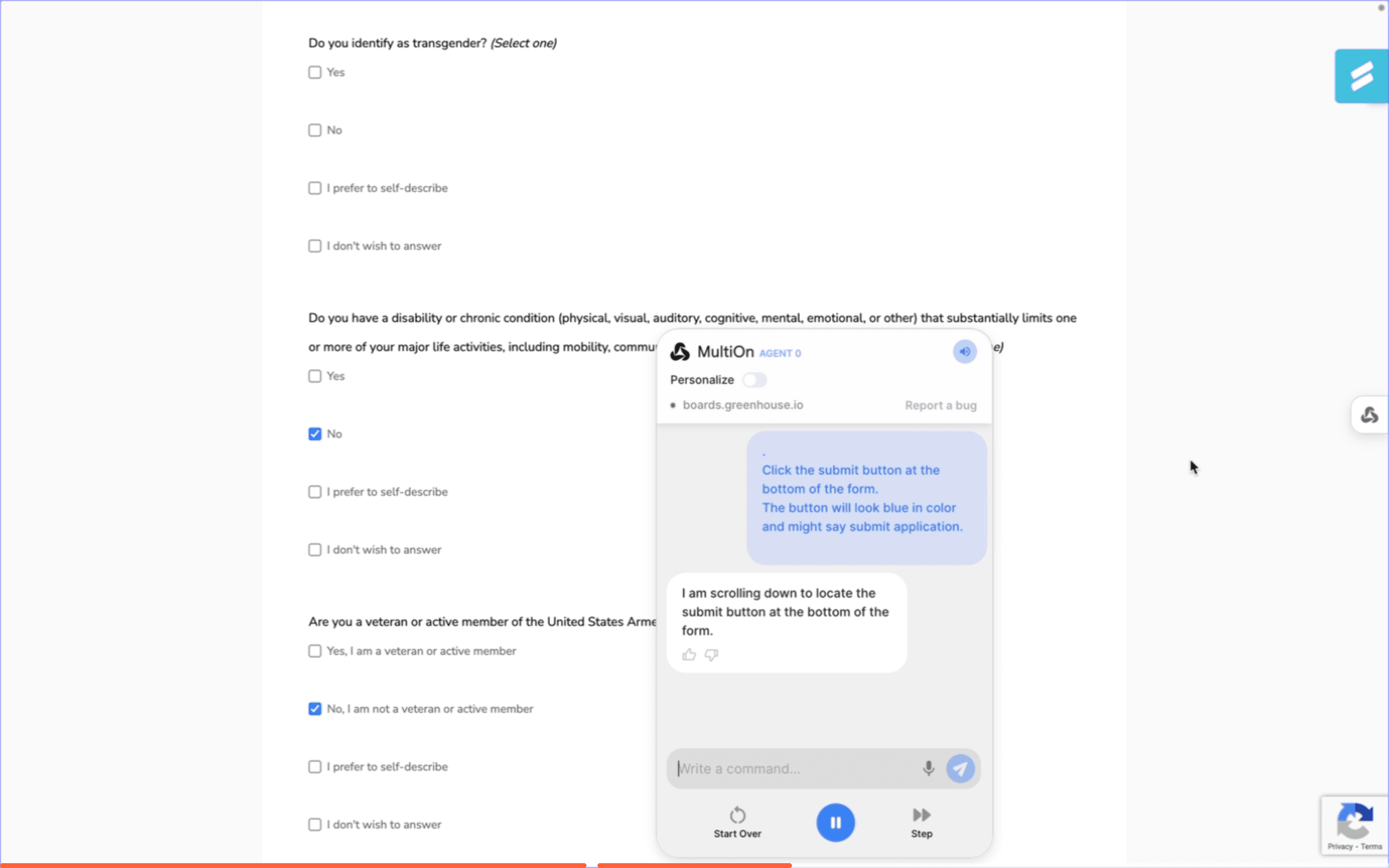1389x868 pixels.
Task: Check No for transgender question
Action: click(314, 130)
